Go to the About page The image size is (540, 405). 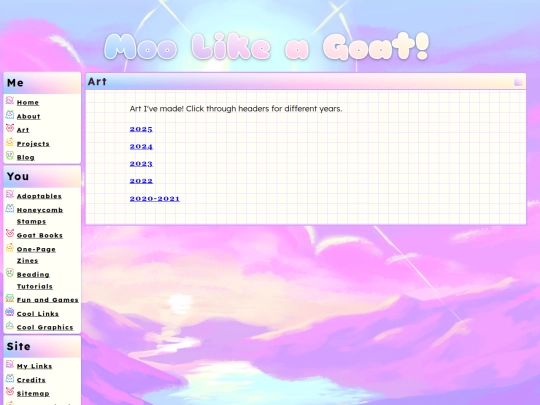click(29, 116)
